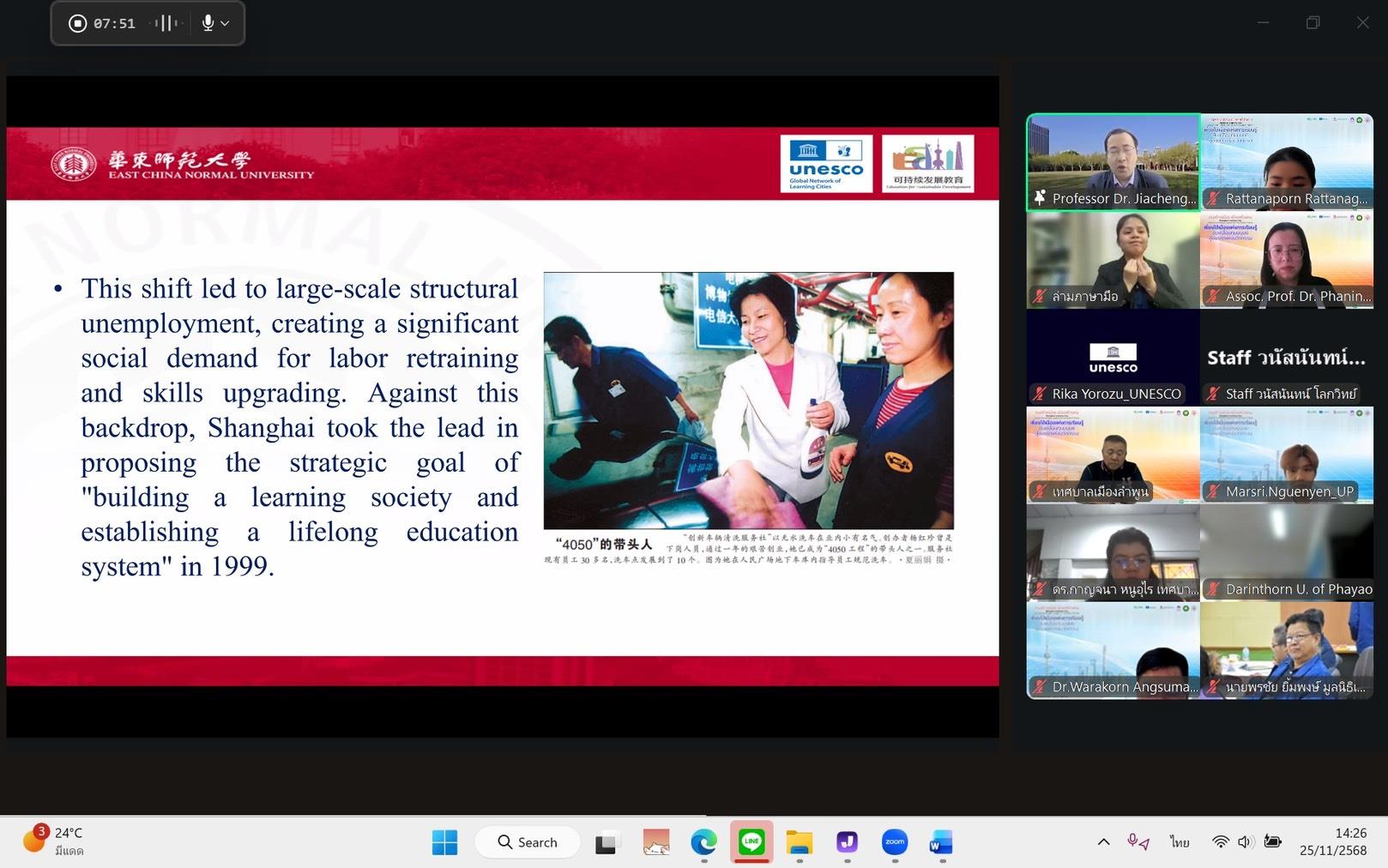Open Task View from the taskbar
This screenshot has height=868, width=1388.
click(x=606, y=842)
